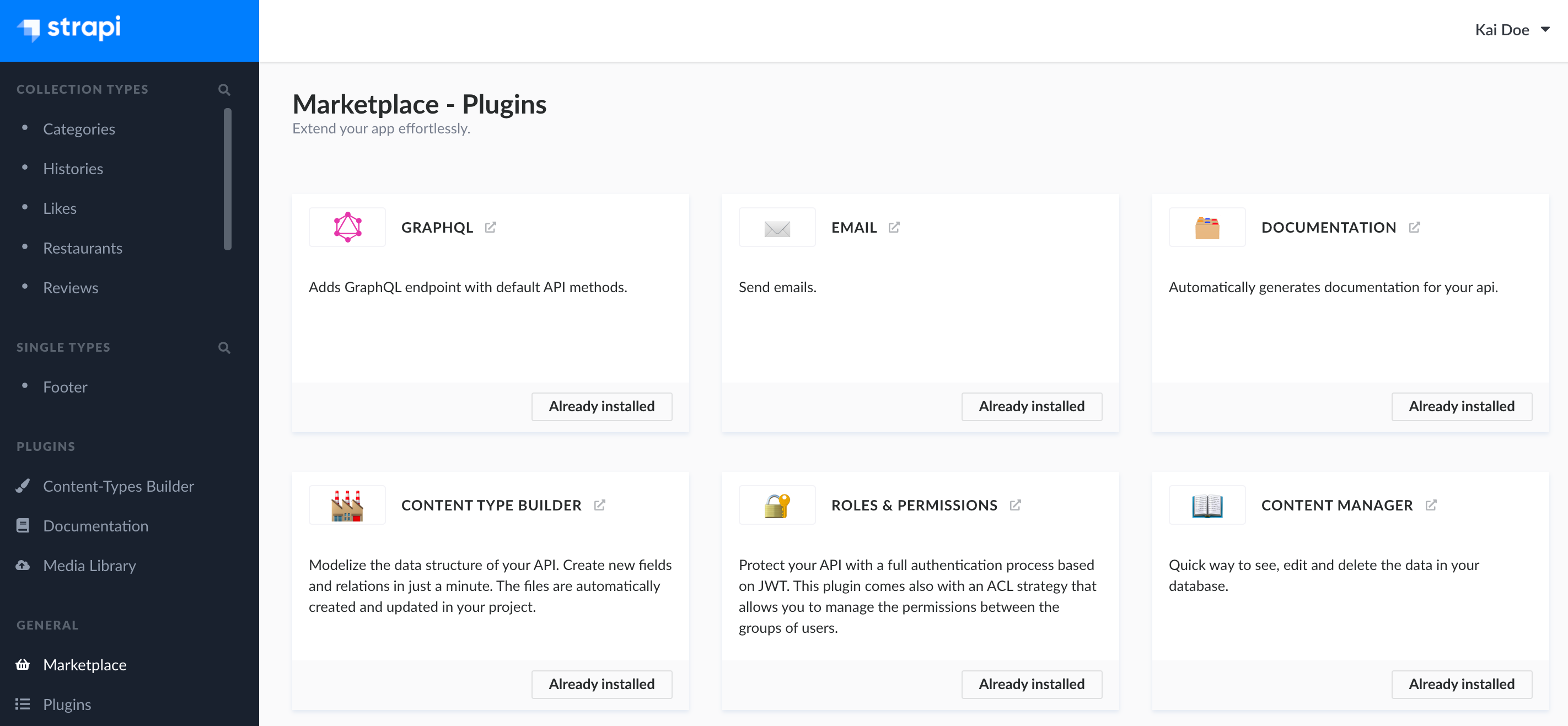
Task: Select Plugins in the General section
Action: pyautogui.click(x=67, y=704)
